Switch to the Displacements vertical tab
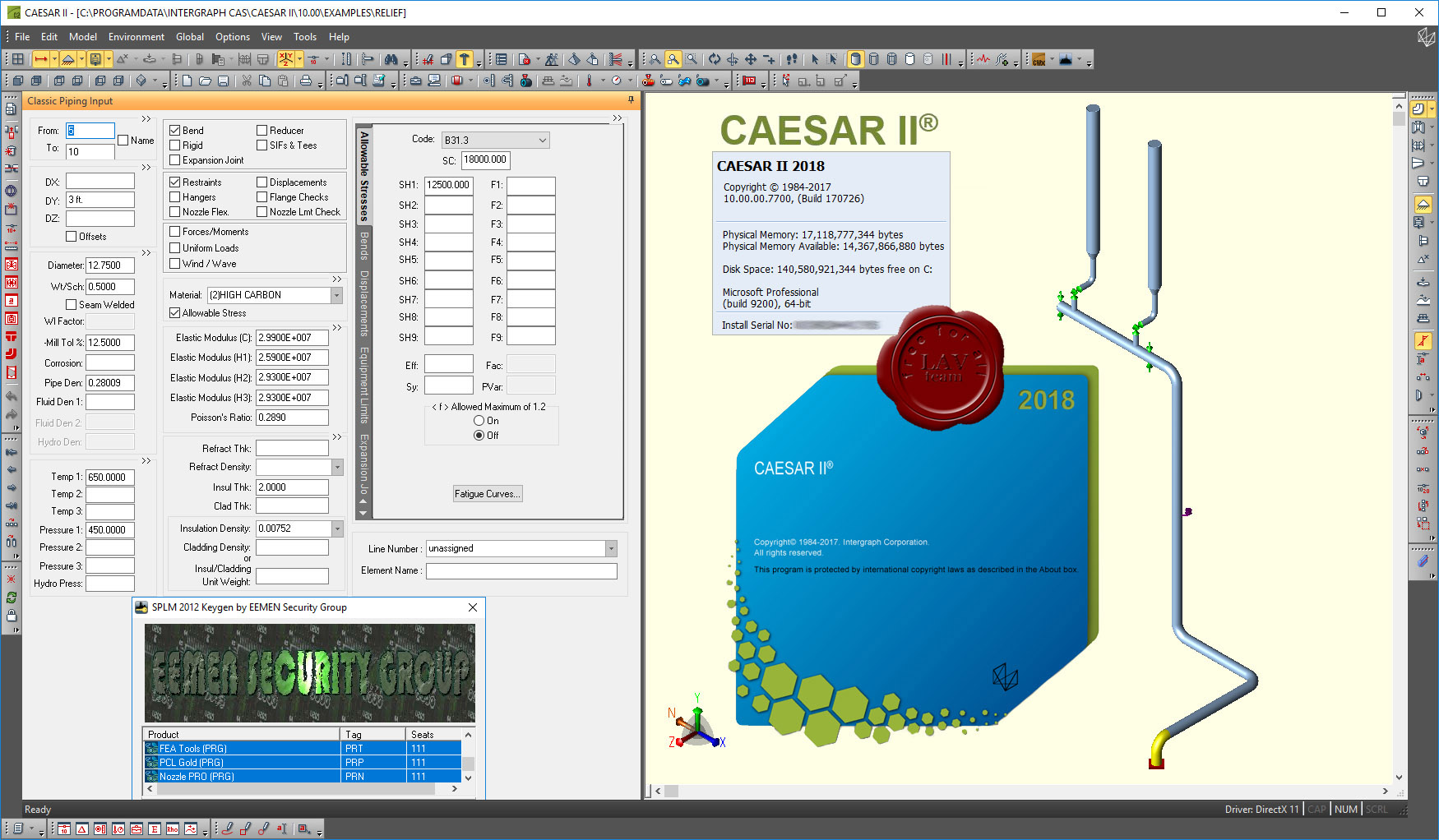The width and height of the screenshot is (1439, 840). (363, 302)
